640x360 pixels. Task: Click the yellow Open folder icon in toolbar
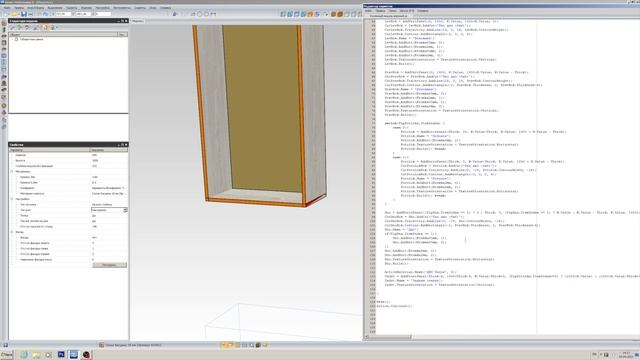coord(14,14)
